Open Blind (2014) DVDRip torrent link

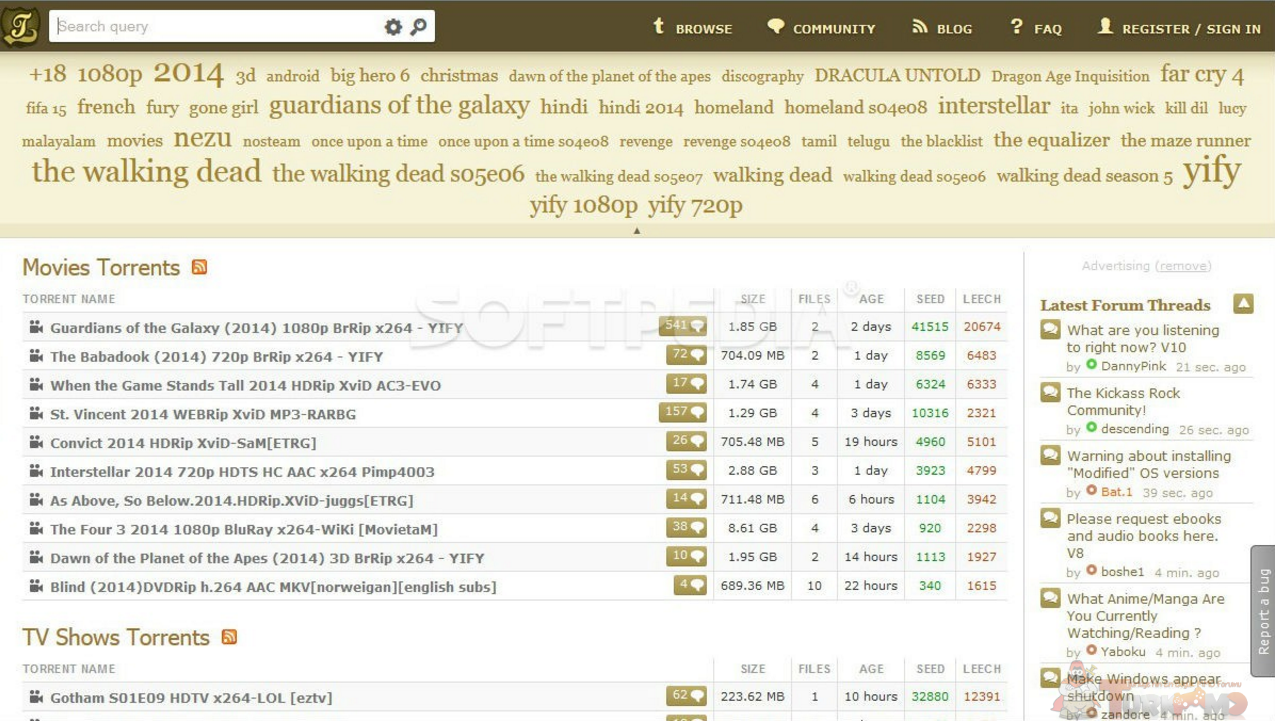coord(273,587)
